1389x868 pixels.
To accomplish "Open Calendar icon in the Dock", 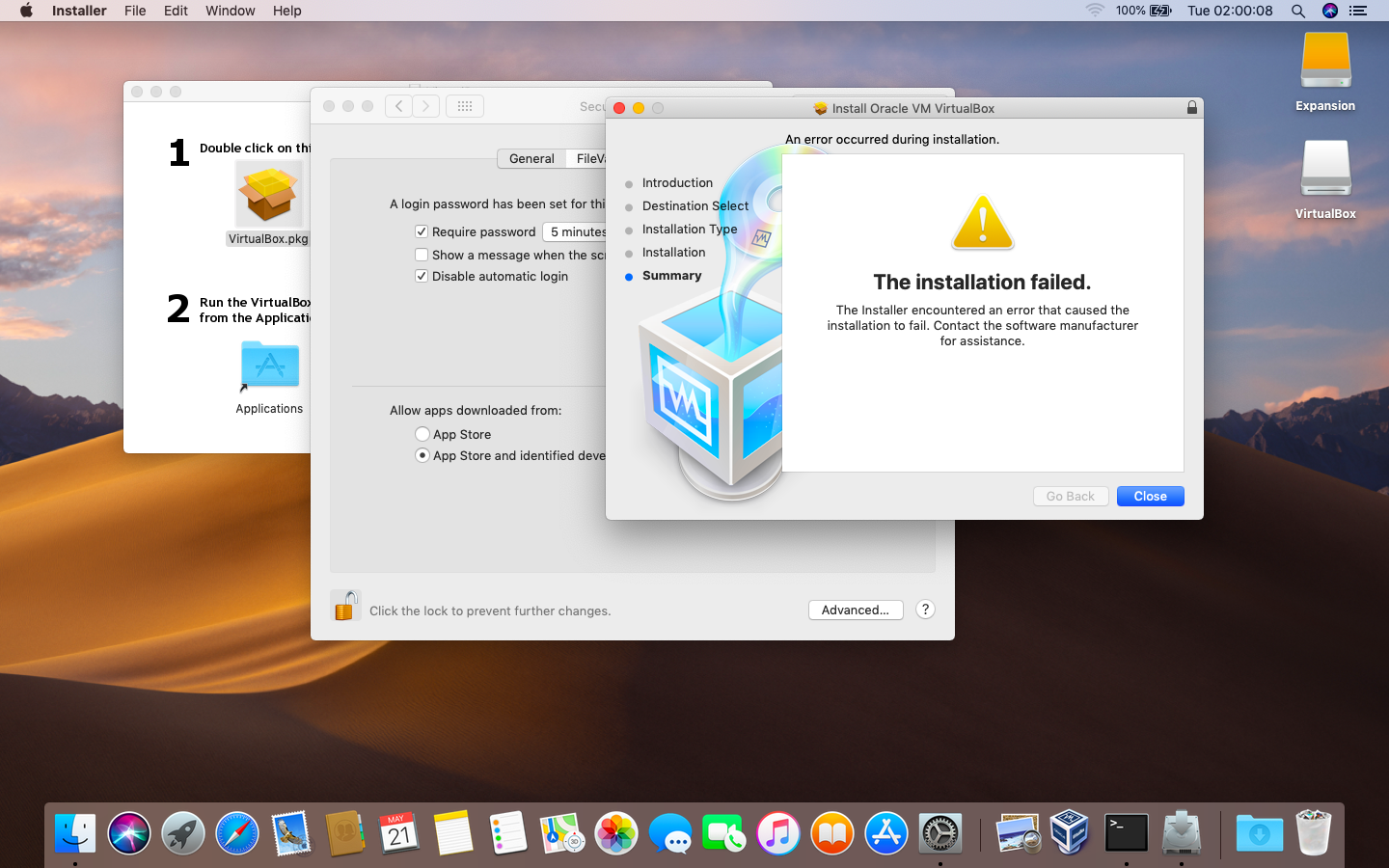I will coord(399,833).
